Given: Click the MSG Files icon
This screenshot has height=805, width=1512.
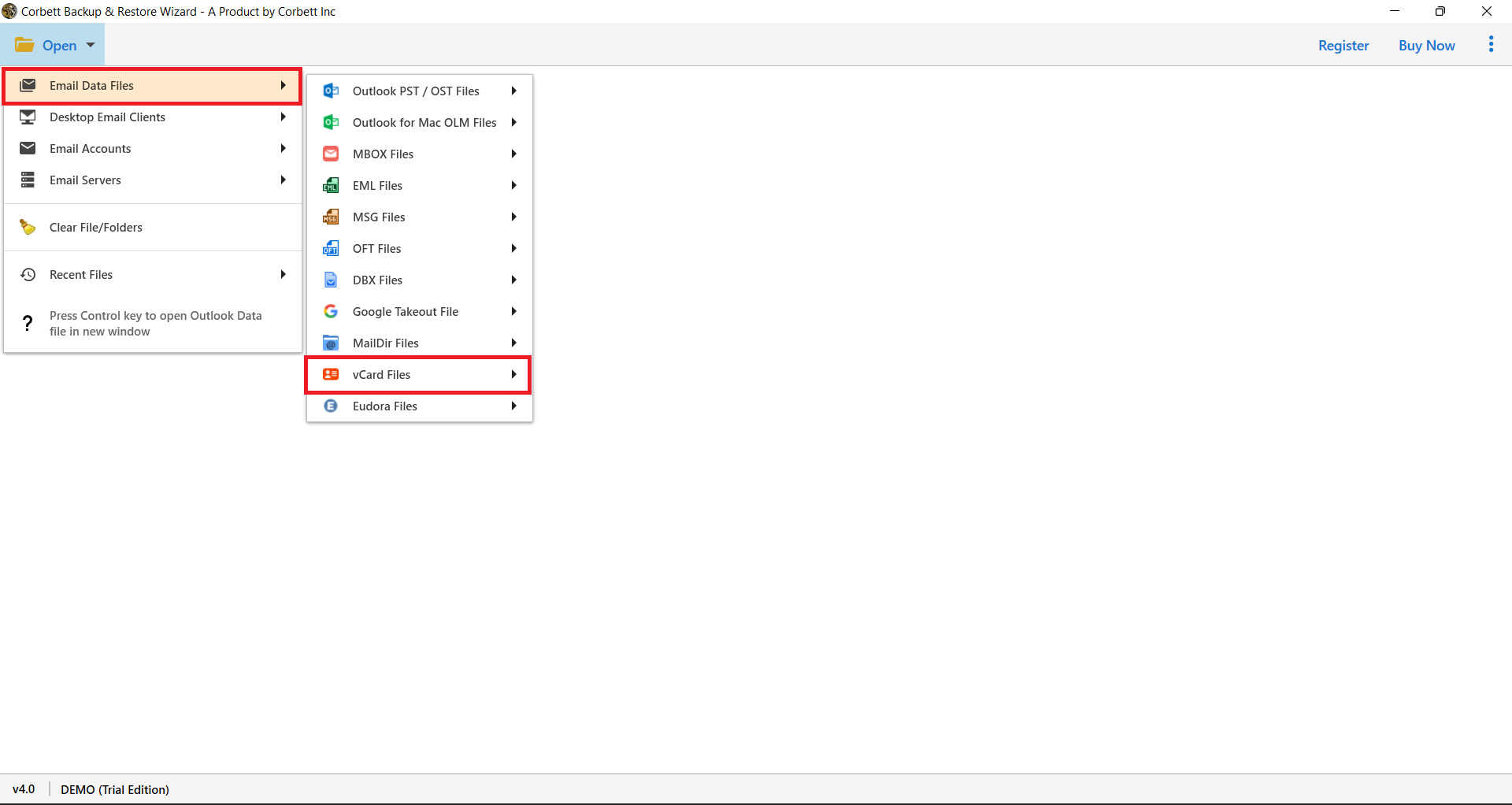Looking at the screenshot, I should pyautogui.click(x=331, y=217).
